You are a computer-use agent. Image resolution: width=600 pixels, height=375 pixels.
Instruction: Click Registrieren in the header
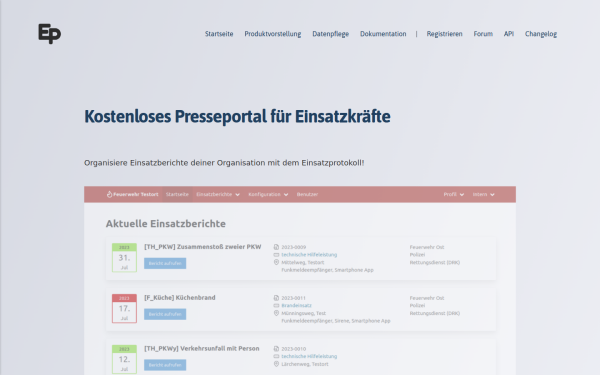click(444, 34)
